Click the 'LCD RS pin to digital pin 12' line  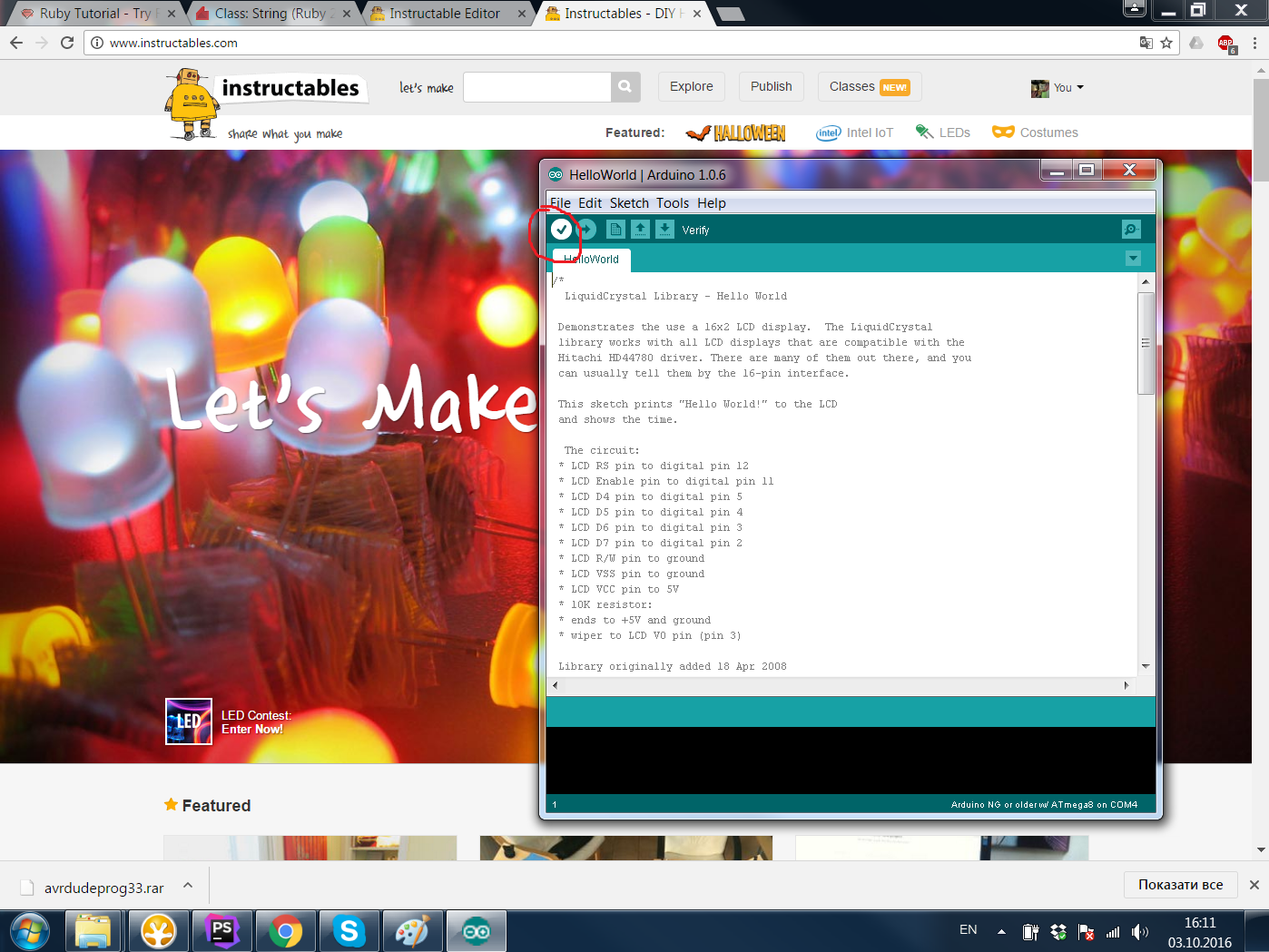[654, 466]
